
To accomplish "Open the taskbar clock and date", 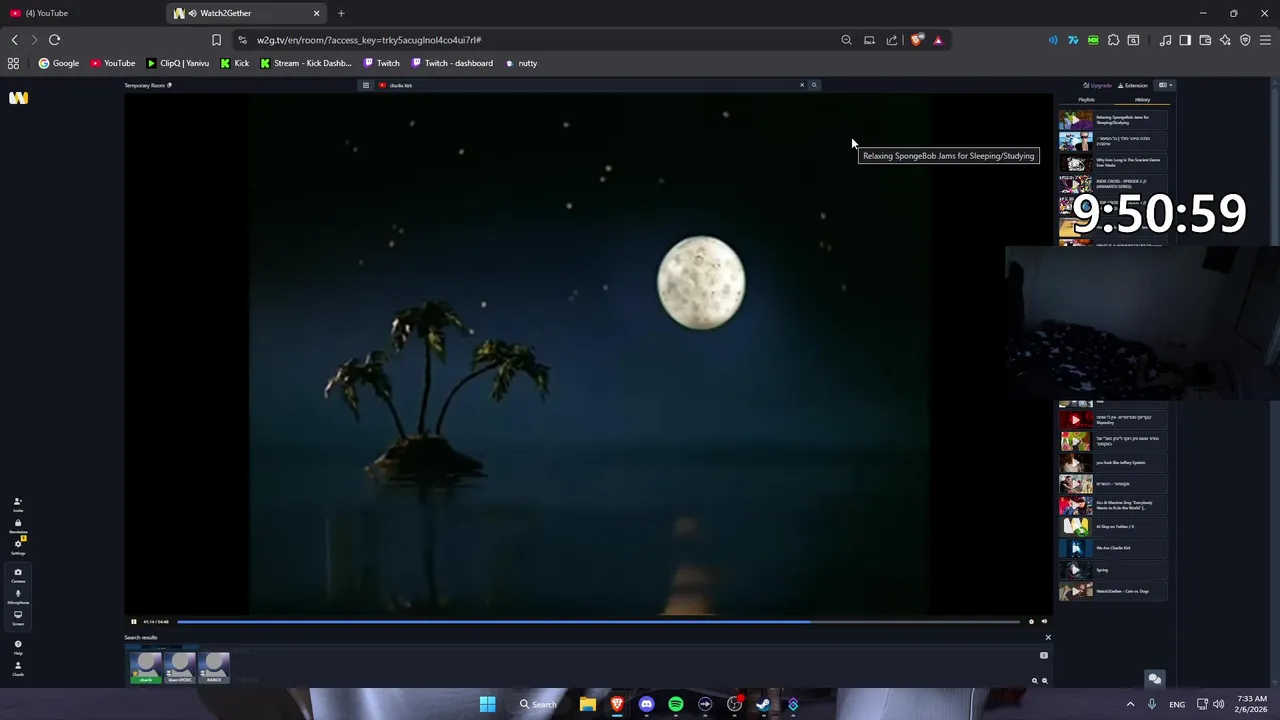I will coord(1252,704).
